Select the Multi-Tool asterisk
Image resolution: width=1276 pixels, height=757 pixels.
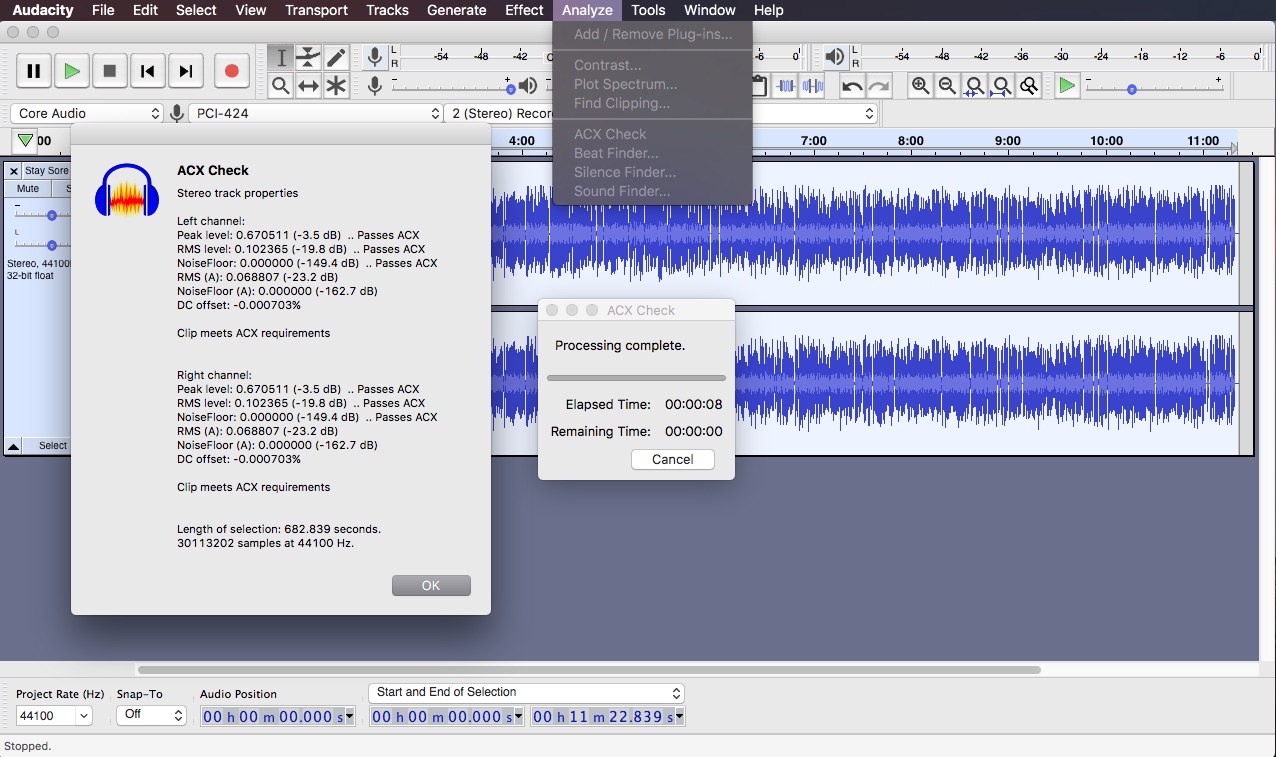pos(336,86)
